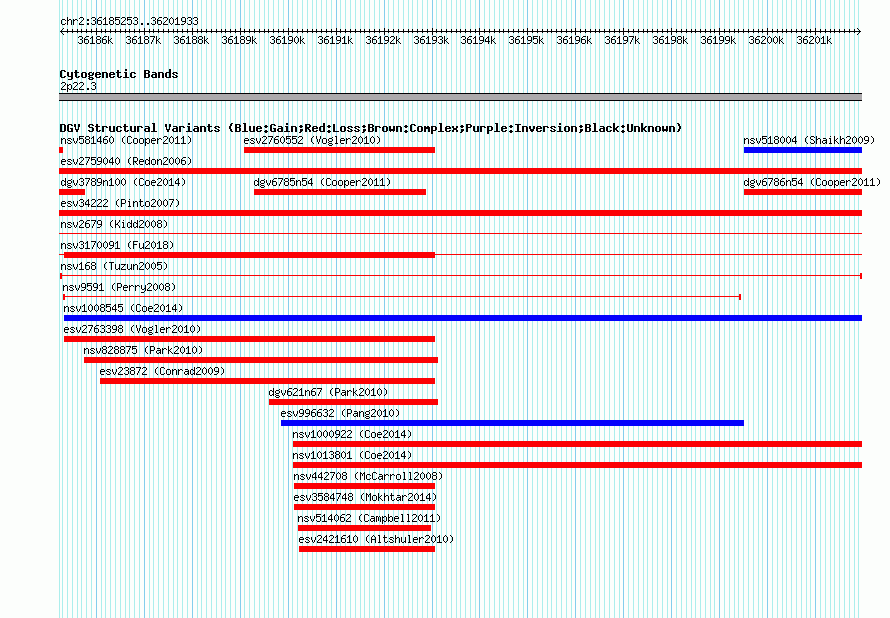Click esv3584748 (Mokhtar2014) variant label

coord(366,497)
